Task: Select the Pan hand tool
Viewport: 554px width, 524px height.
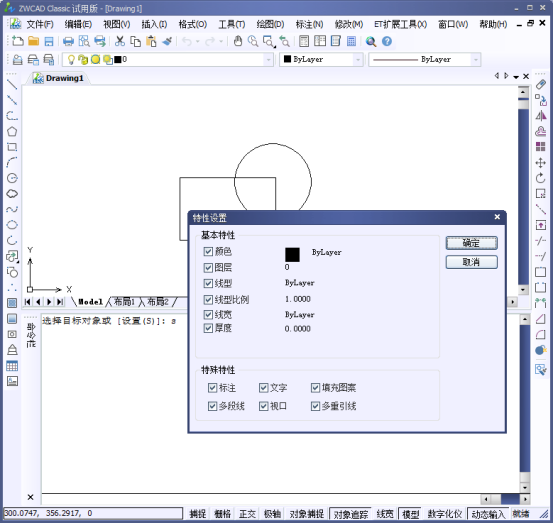Action: [x=238, y=41]
